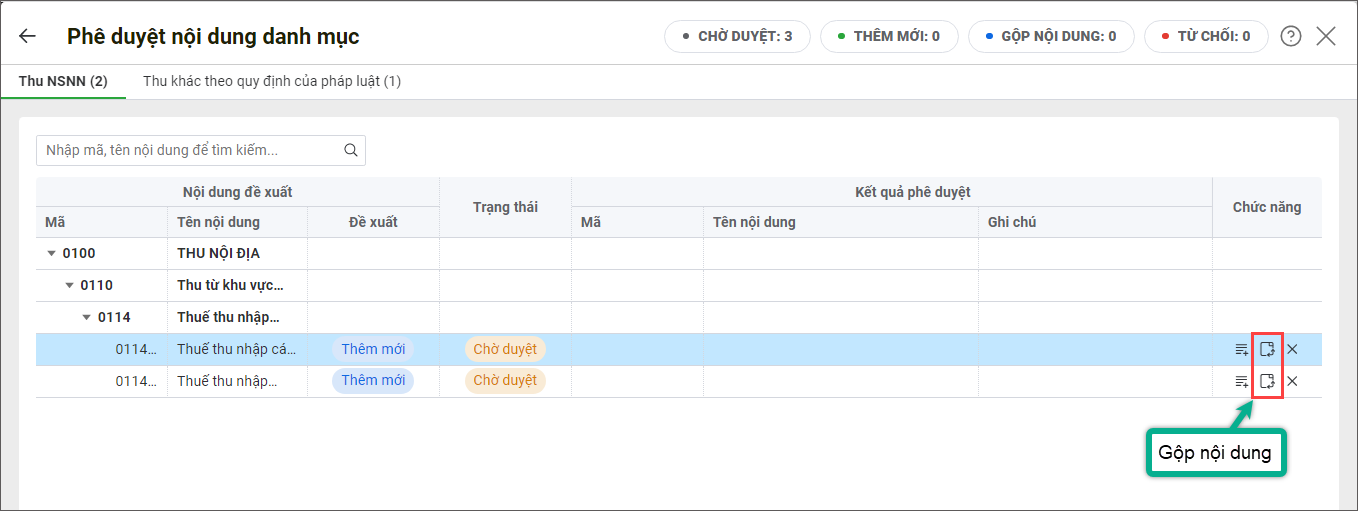Click reject X icon in highlighted row
Image resolution: width=1358 pixels, height=511 pixels.
[1292, 350]
